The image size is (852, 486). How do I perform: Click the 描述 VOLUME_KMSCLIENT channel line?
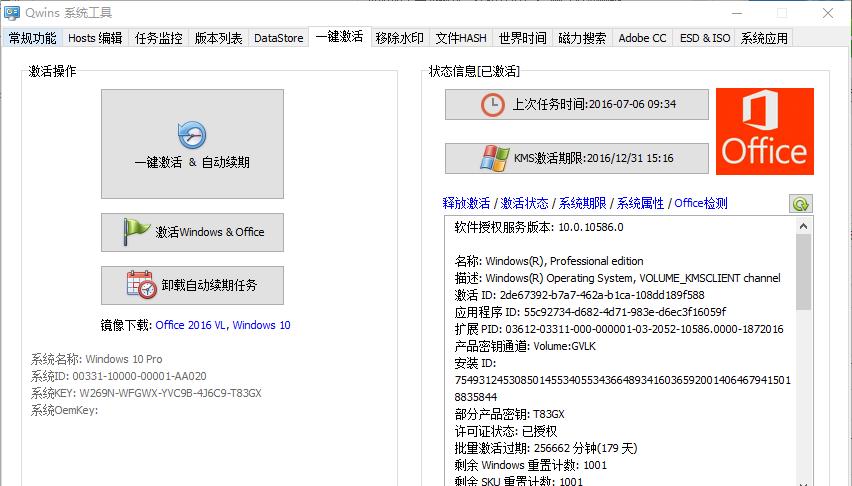point(617,278)
